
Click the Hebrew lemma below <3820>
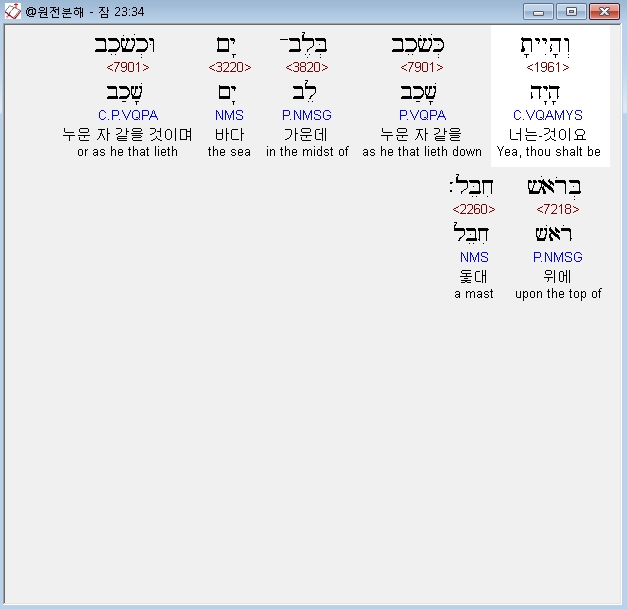(305, 92)
